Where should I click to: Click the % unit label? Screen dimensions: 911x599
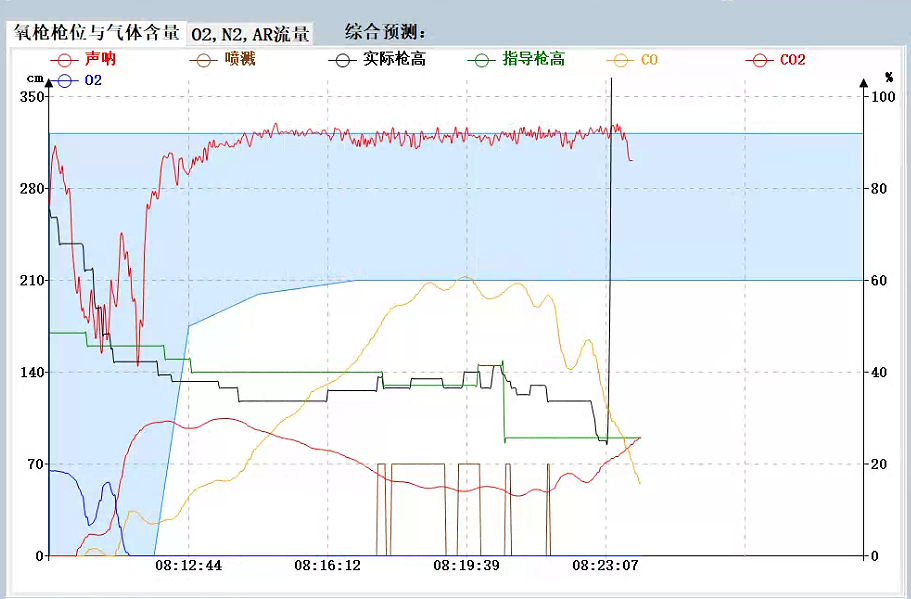point(889,77)
